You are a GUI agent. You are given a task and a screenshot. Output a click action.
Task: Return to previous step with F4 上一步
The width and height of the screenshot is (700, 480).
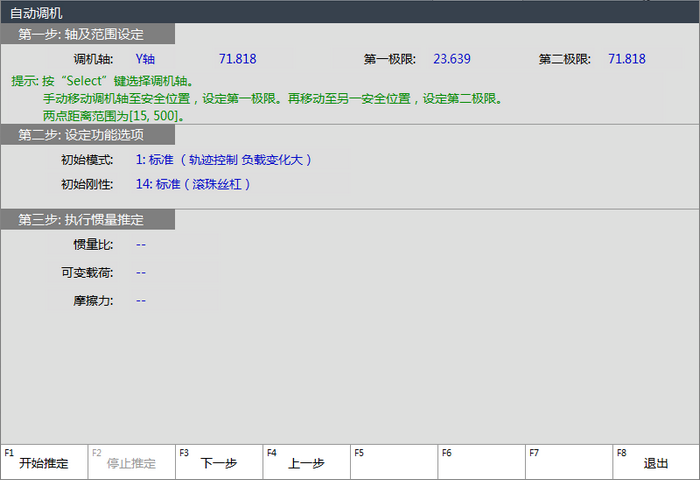pyautogui.click(x=307, y=462)
